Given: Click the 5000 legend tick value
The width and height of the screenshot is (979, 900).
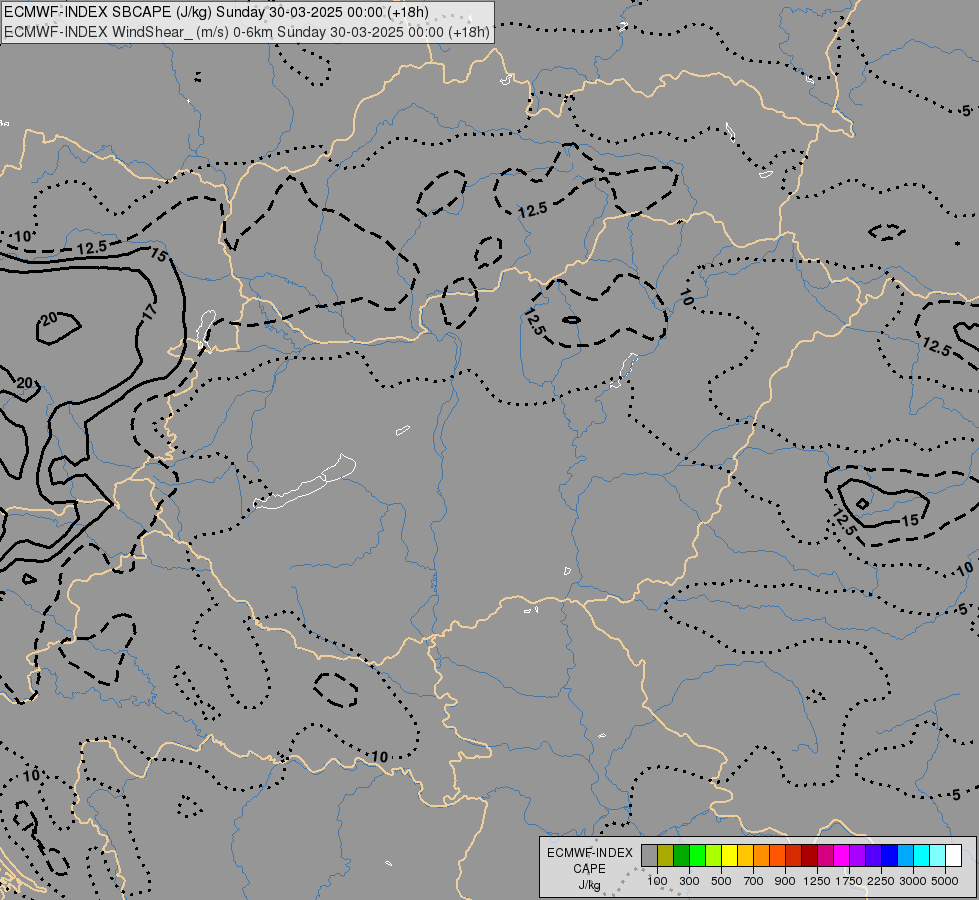Looking at the screenshot, I should click(x=945, y=881).
